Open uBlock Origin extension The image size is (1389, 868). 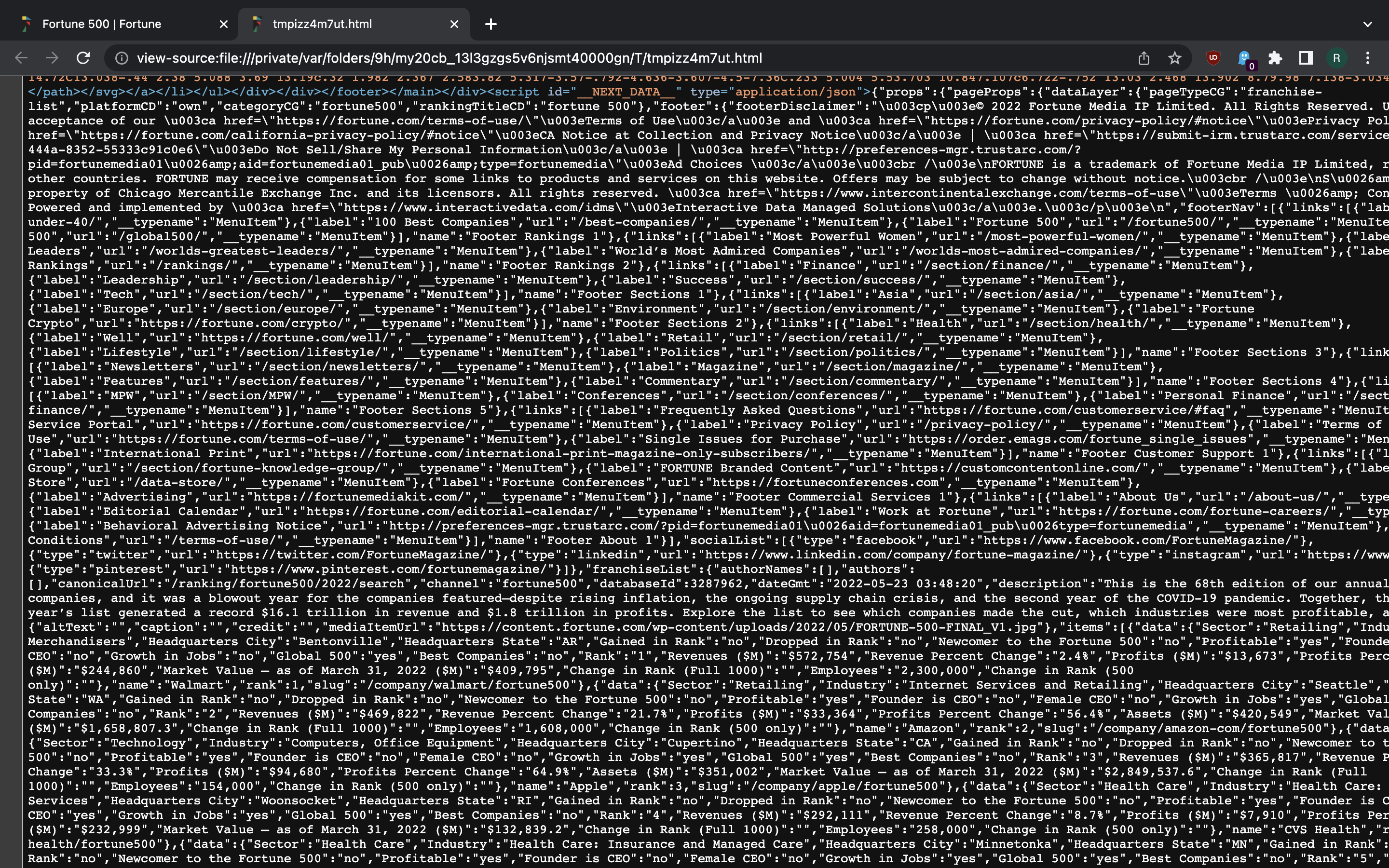click(x=1213, y=58)
